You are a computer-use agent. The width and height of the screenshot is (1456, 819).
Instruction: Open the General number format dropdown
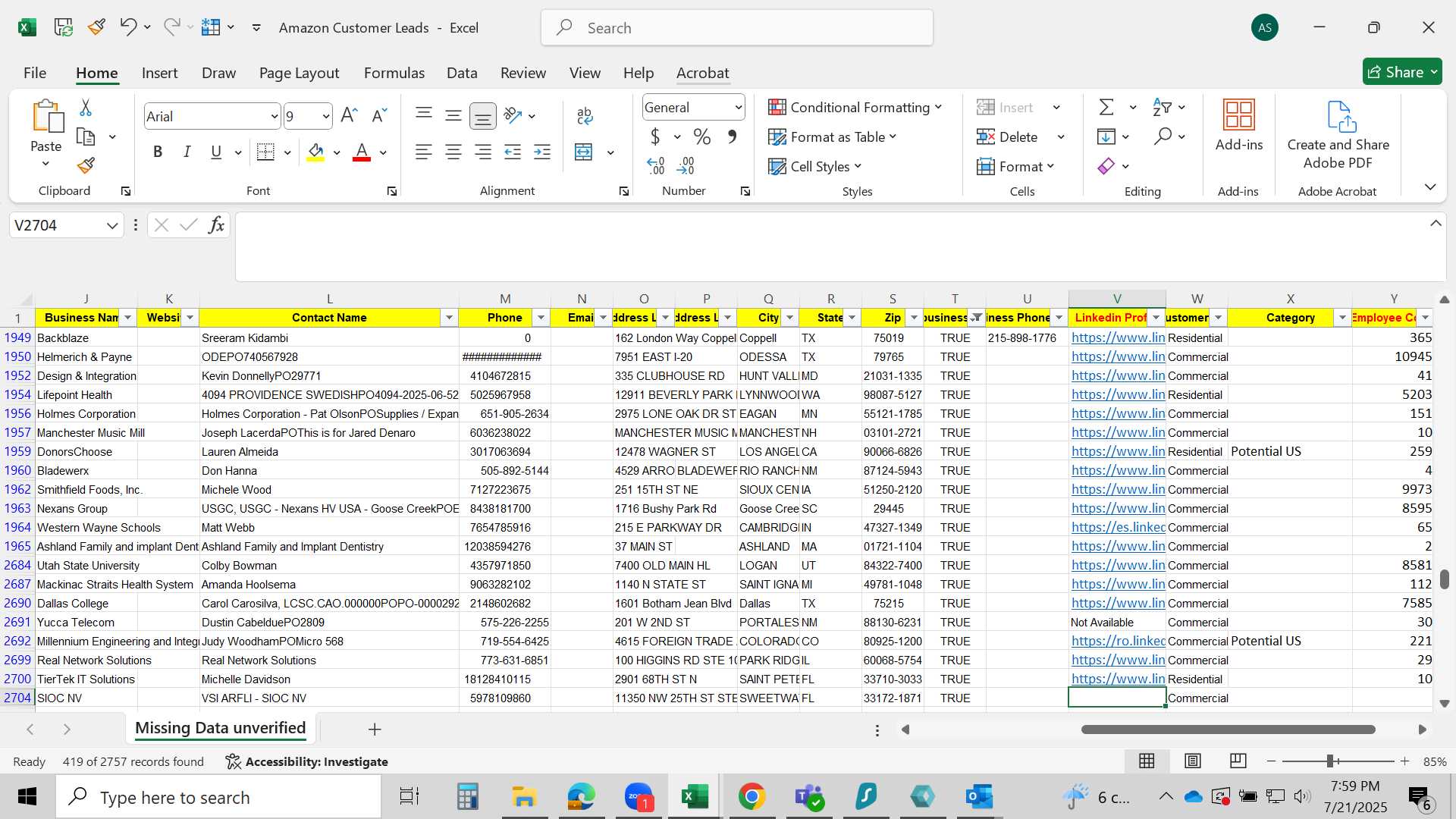pyautogui.click(x=738, y=107)
